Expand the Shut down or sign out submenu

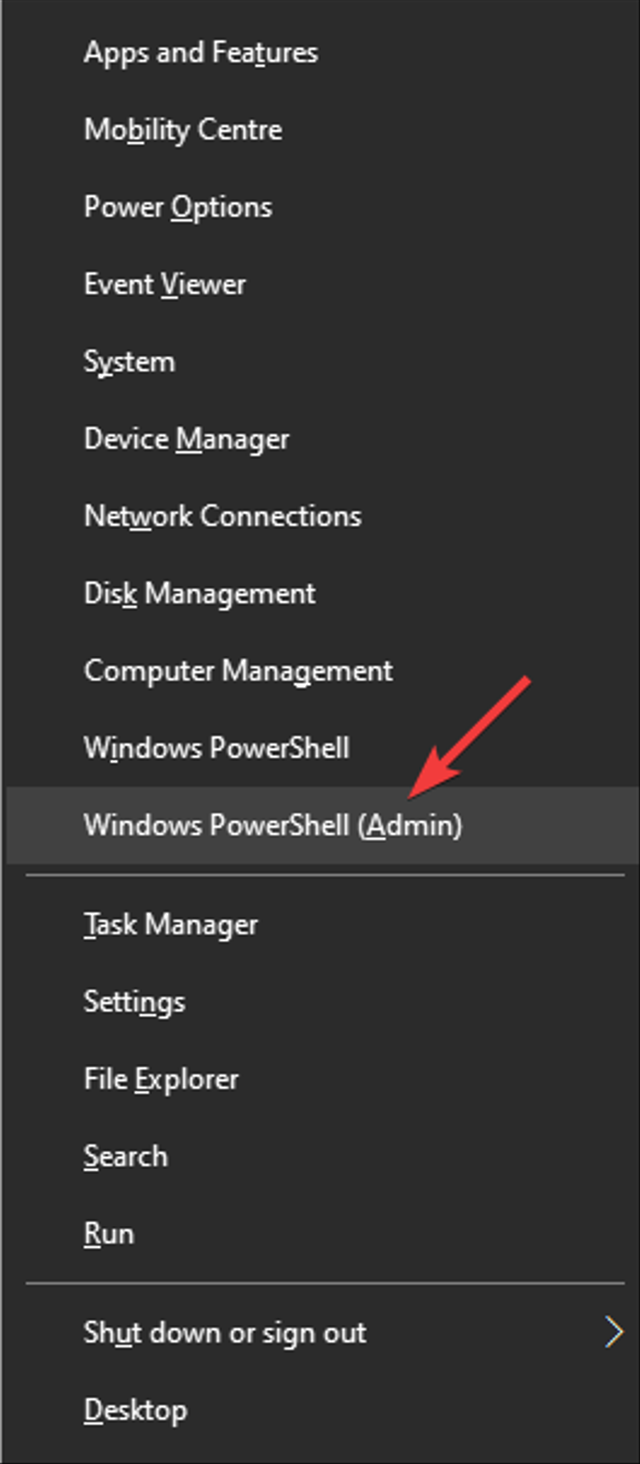coord(614,1332)
